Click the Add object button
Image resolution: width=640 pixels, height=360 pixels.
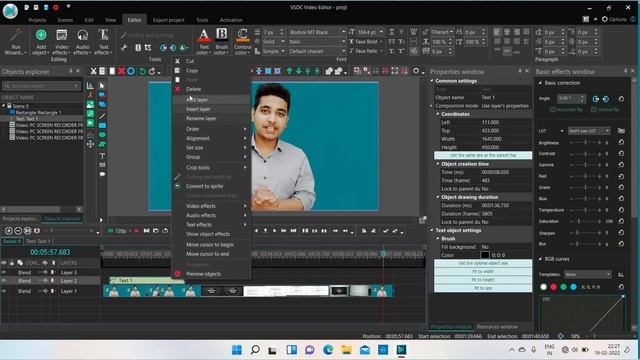tap(41, 42)
